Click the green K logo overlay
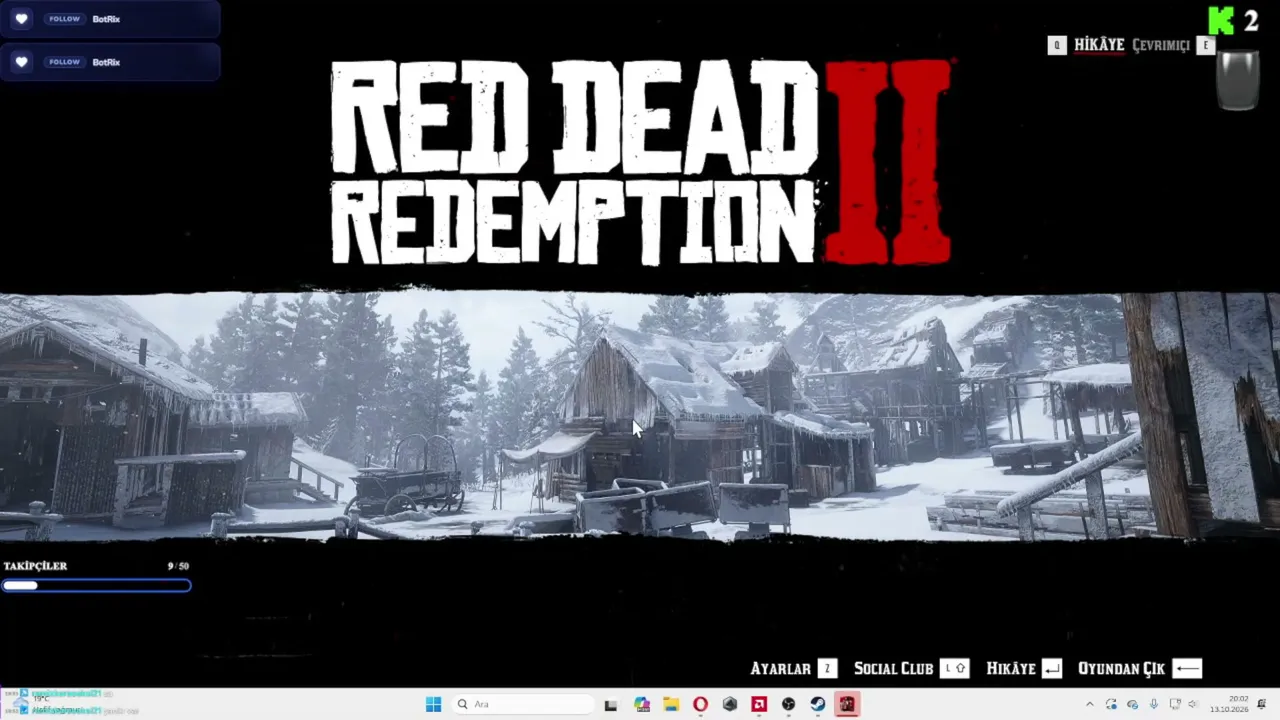 coord(1221,20)
